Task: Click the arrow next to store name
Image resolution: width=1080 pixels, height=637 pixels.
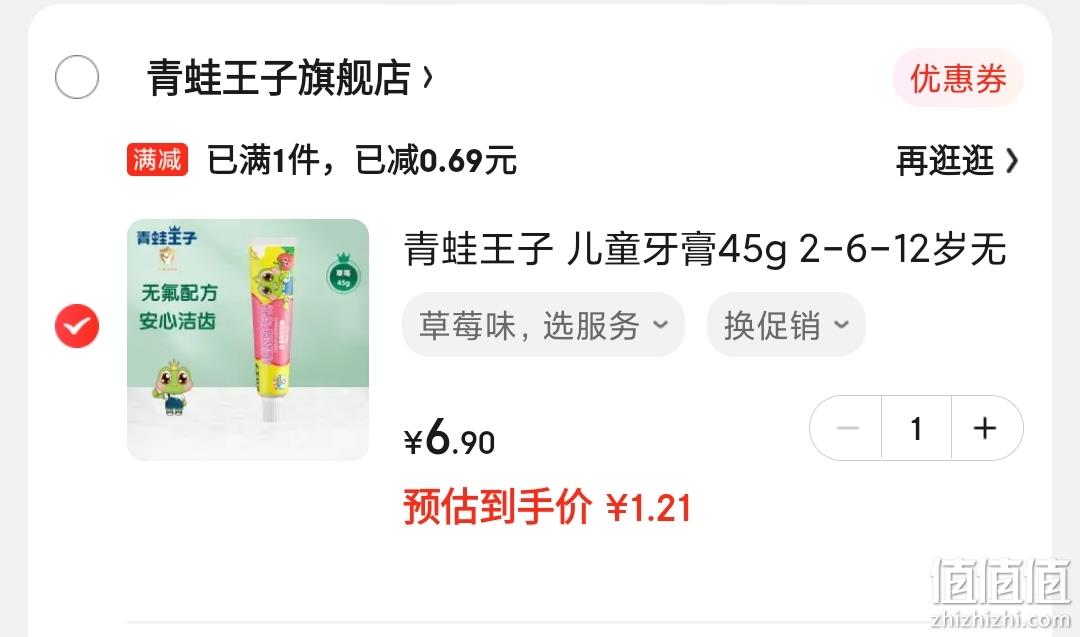Action: pos(428,77)
